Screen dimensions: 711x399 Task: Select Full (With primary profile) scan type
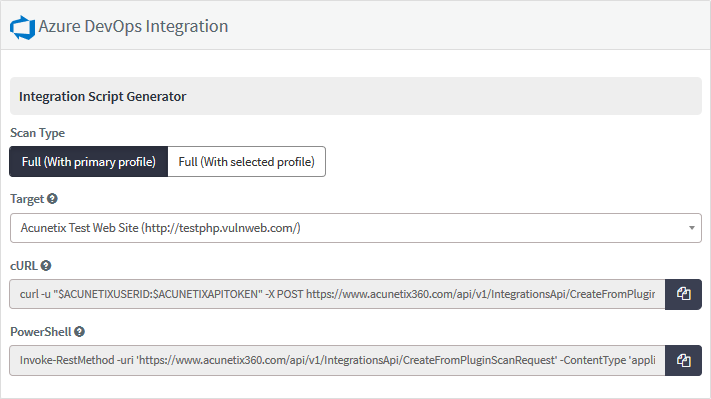89,161
